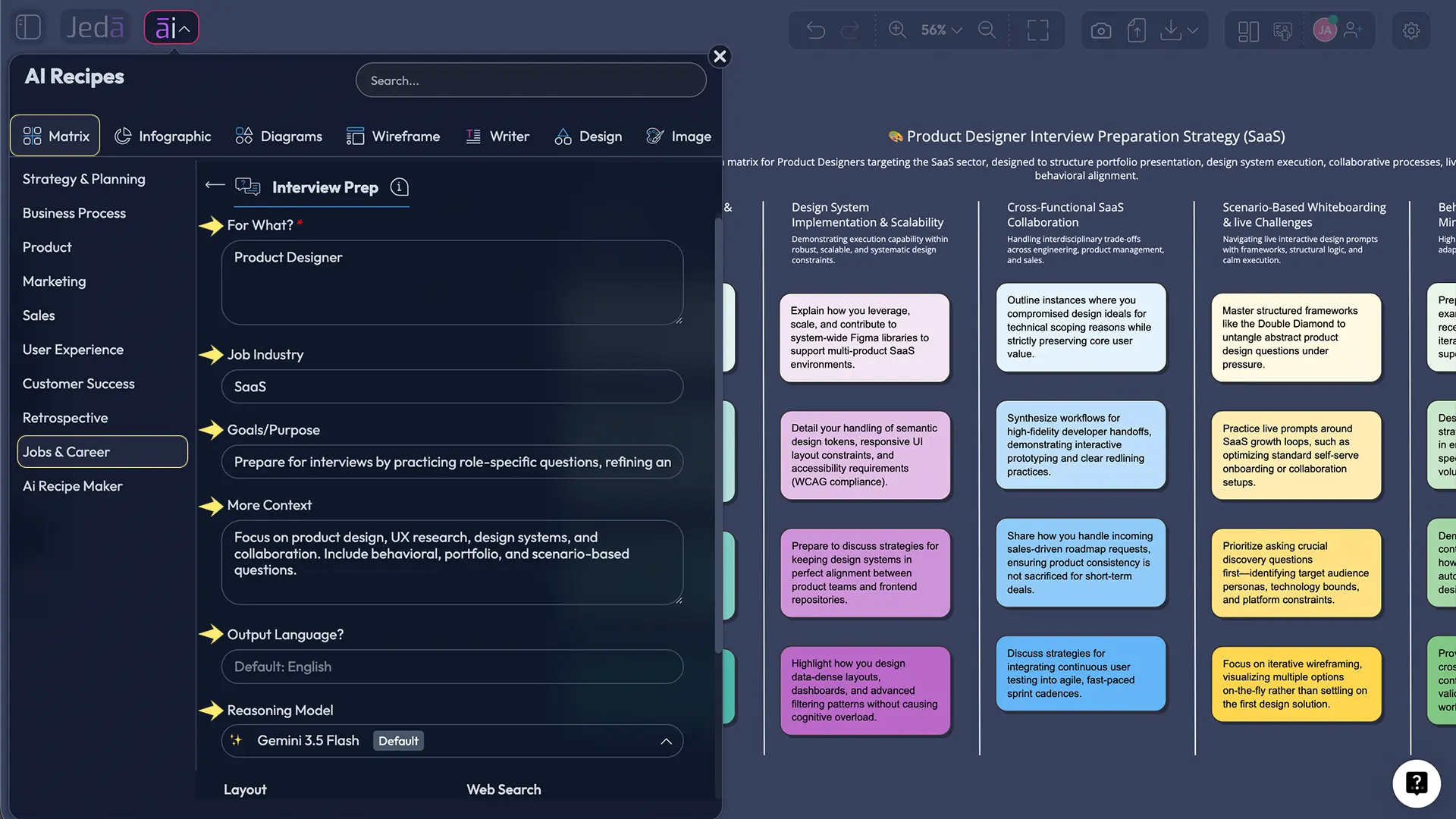1456x819 pixels.
Task: Select Strategy & Planning category
Action: tap(84, 179)
